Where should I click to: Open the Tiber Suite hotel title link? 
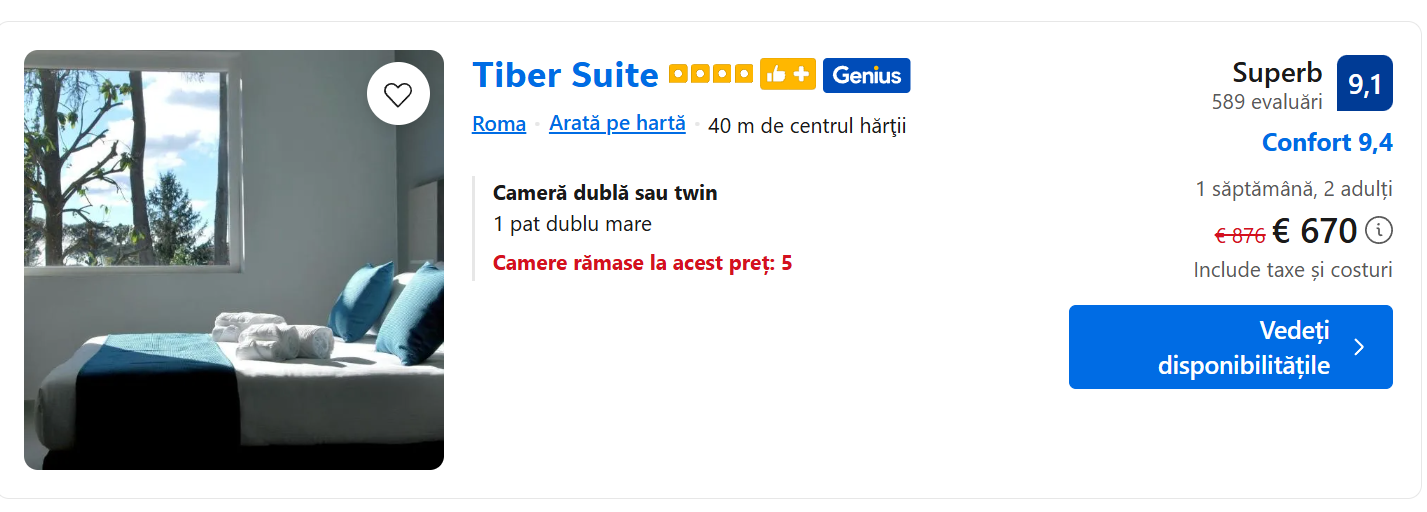(565, 75)
